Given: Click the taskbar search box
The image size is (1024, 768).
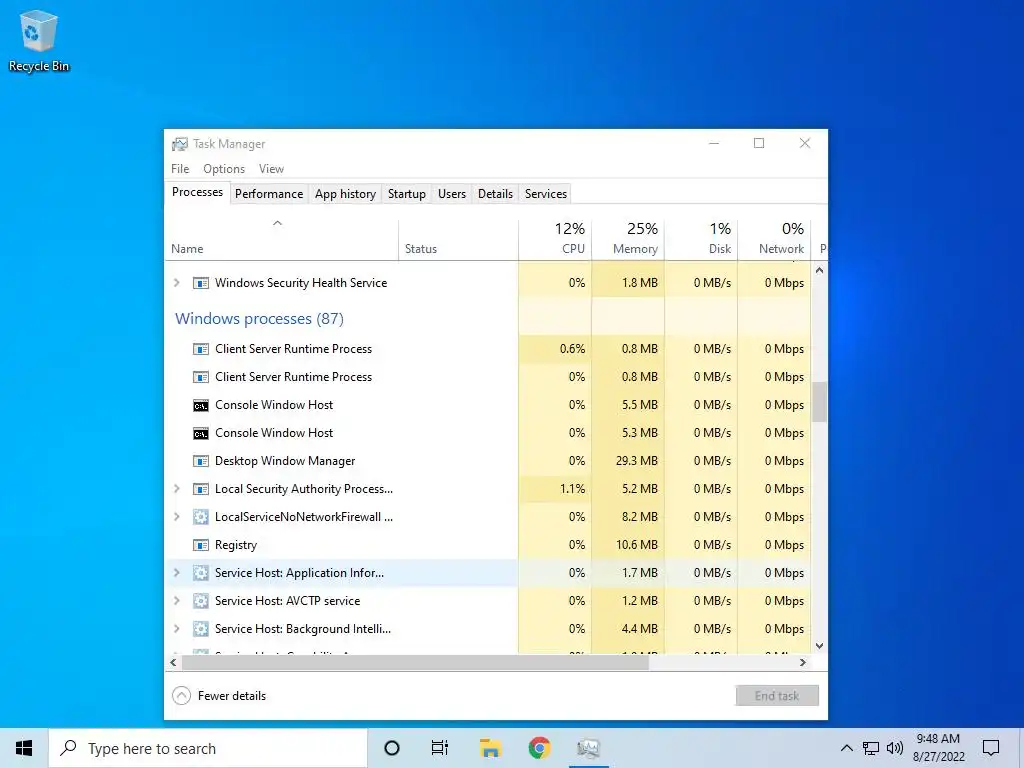Looking at the screenshot, I should point(208,748).
